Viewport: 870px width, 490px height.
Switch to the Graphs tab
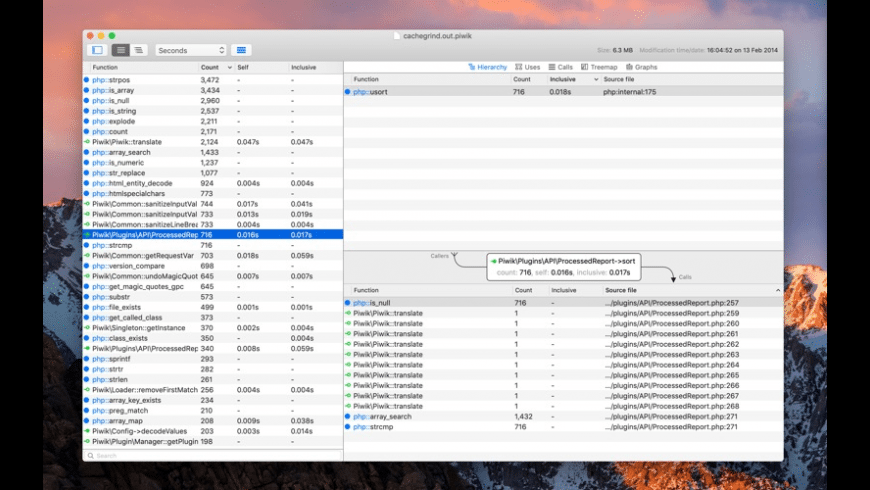click(x=642, y=67)
